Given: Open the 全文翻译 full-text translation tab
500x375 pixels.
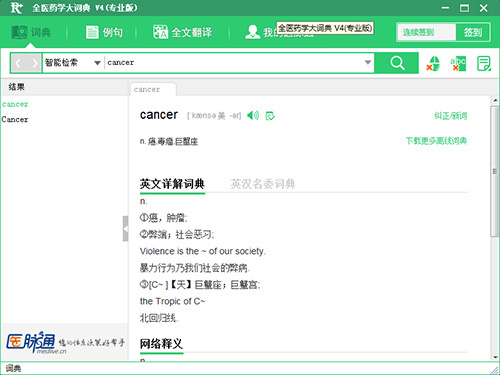Looking at the screenshot, I should coord(183,32).
